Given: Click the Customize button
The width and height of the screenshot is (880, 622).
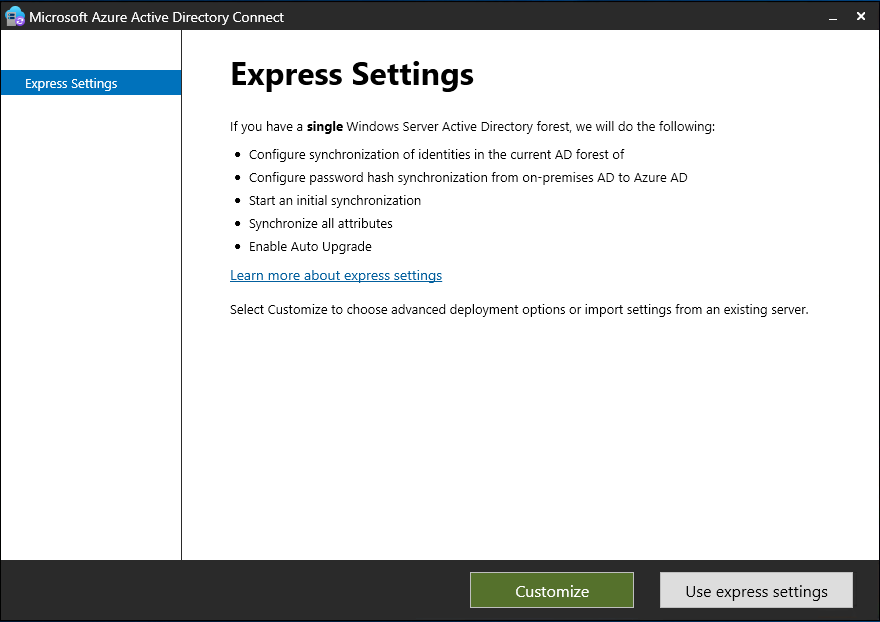Looking at the screenshot, I should 552,591.
